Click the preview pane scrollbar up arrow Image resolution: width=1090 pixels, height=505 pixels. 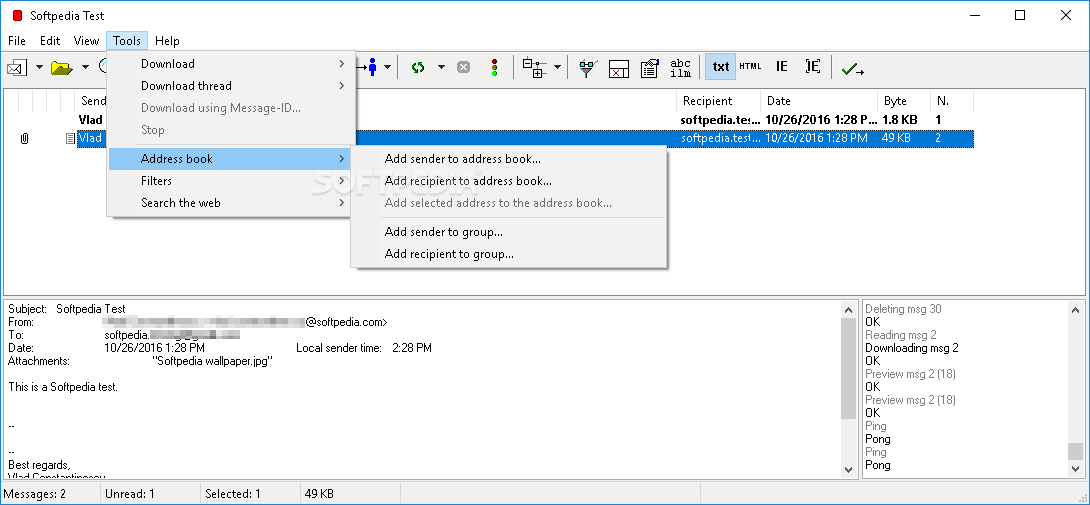click(x=849, y=310)
